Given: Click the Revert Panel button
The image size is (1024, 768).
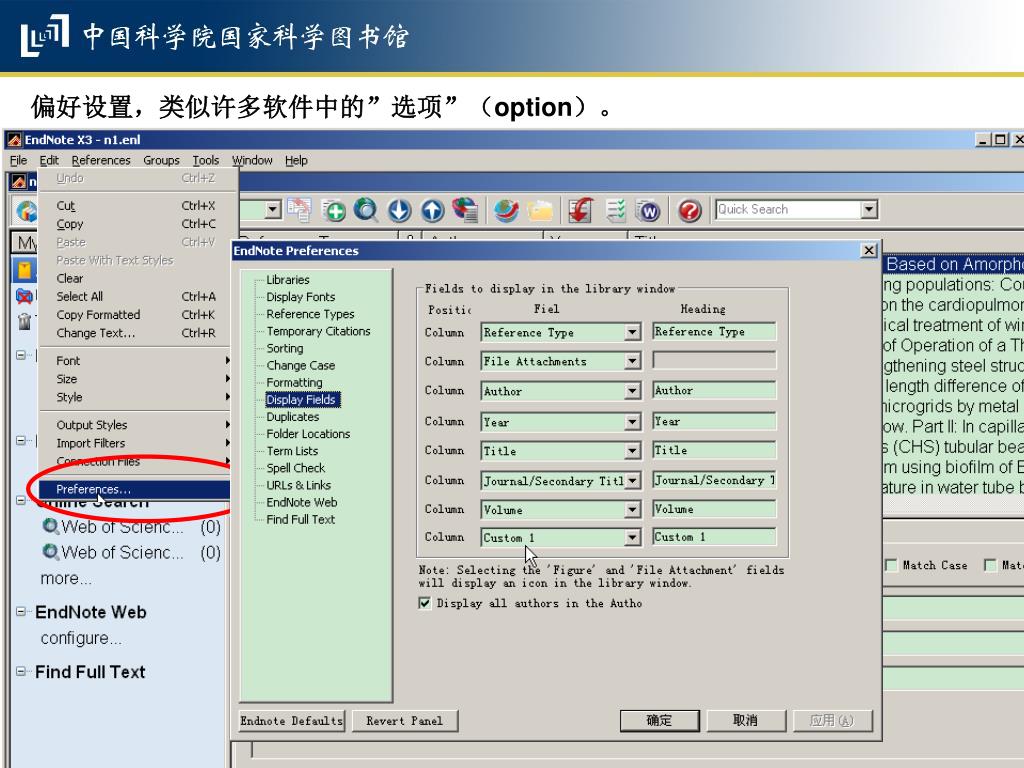Looking at the screenshot, I should pos(404,721).
